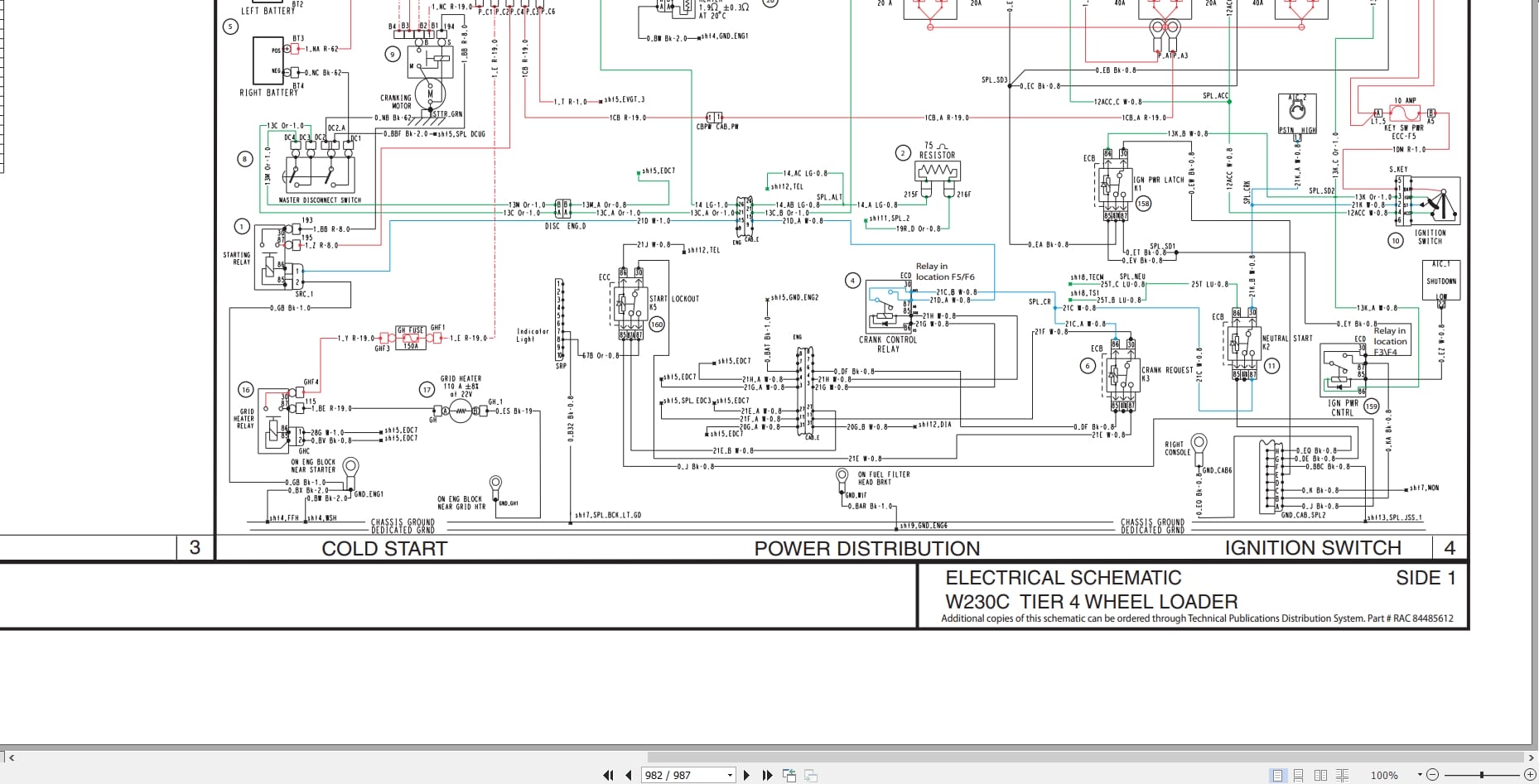Click the zoom out minus button
The width and height of the screenshot is (1539, 784).
pos(1432,776)
